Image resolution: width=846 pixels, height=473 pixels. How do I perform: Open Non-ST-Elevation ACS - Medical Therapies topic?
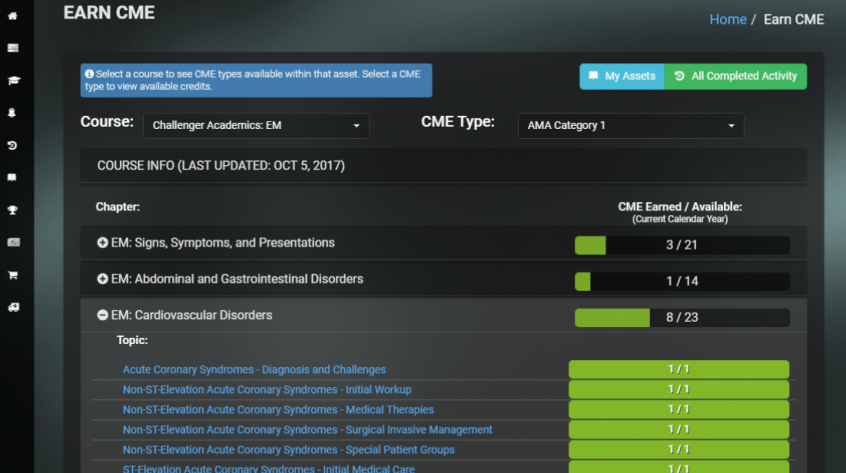(278, 409)
